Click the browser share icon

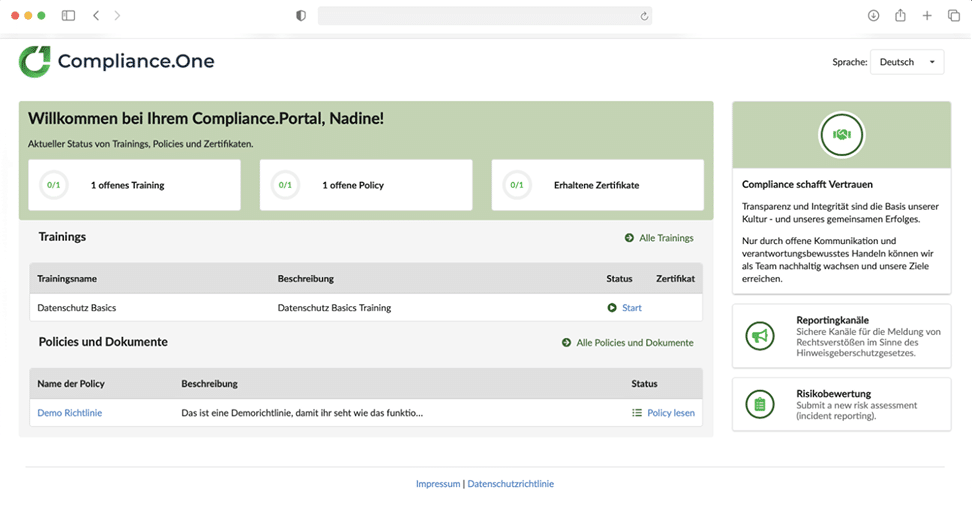pyautogui.click(x=900, y=16)
